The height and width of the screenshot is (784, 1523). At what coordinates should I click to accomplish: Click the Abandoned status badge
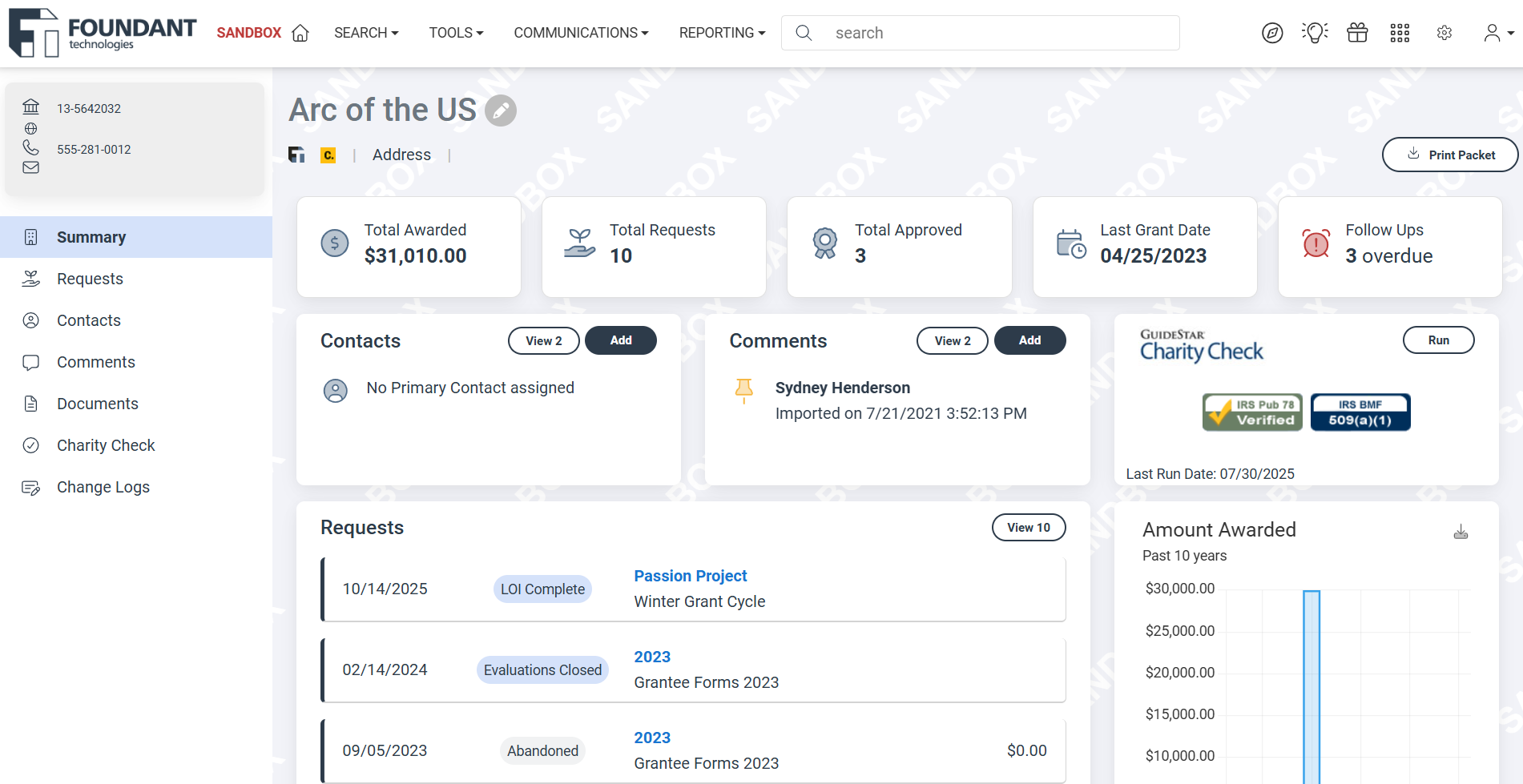coord(542,751)
